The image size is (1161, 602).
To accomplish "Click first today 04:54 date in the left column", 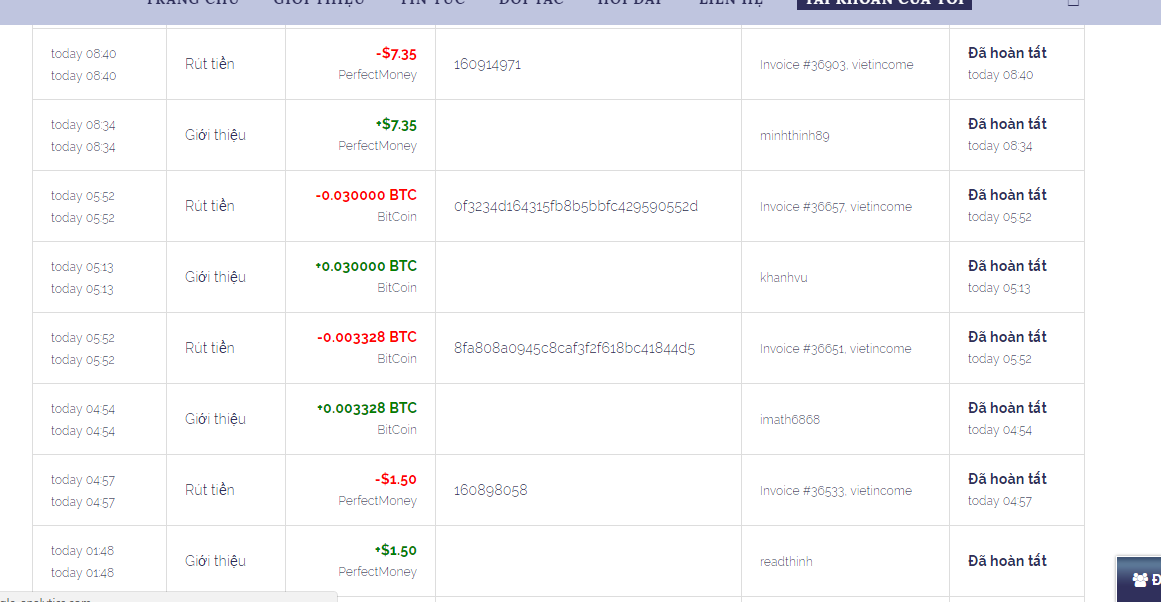I will [x=83, y=409].
